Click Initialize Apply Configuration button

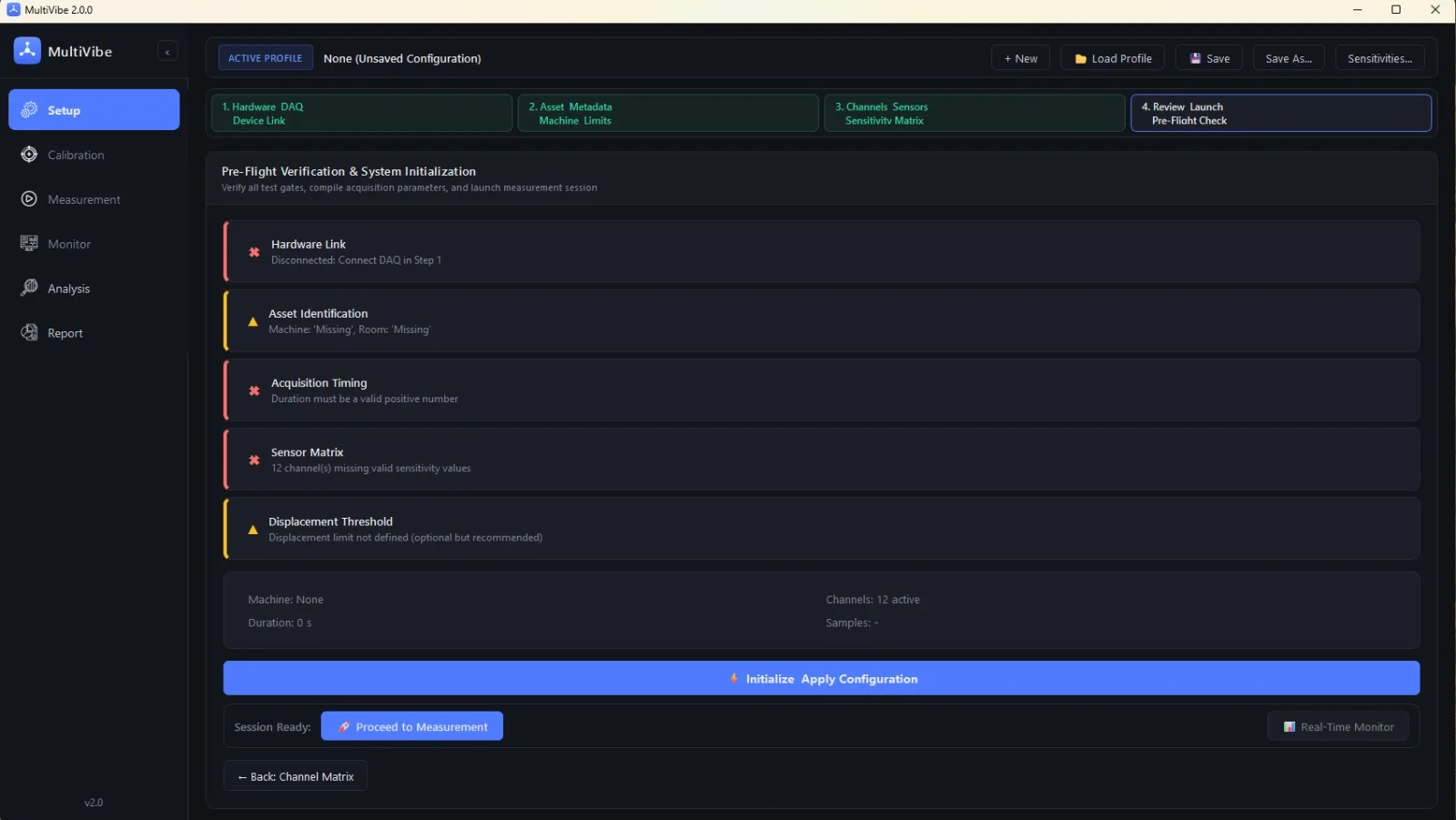coord(821,678)
